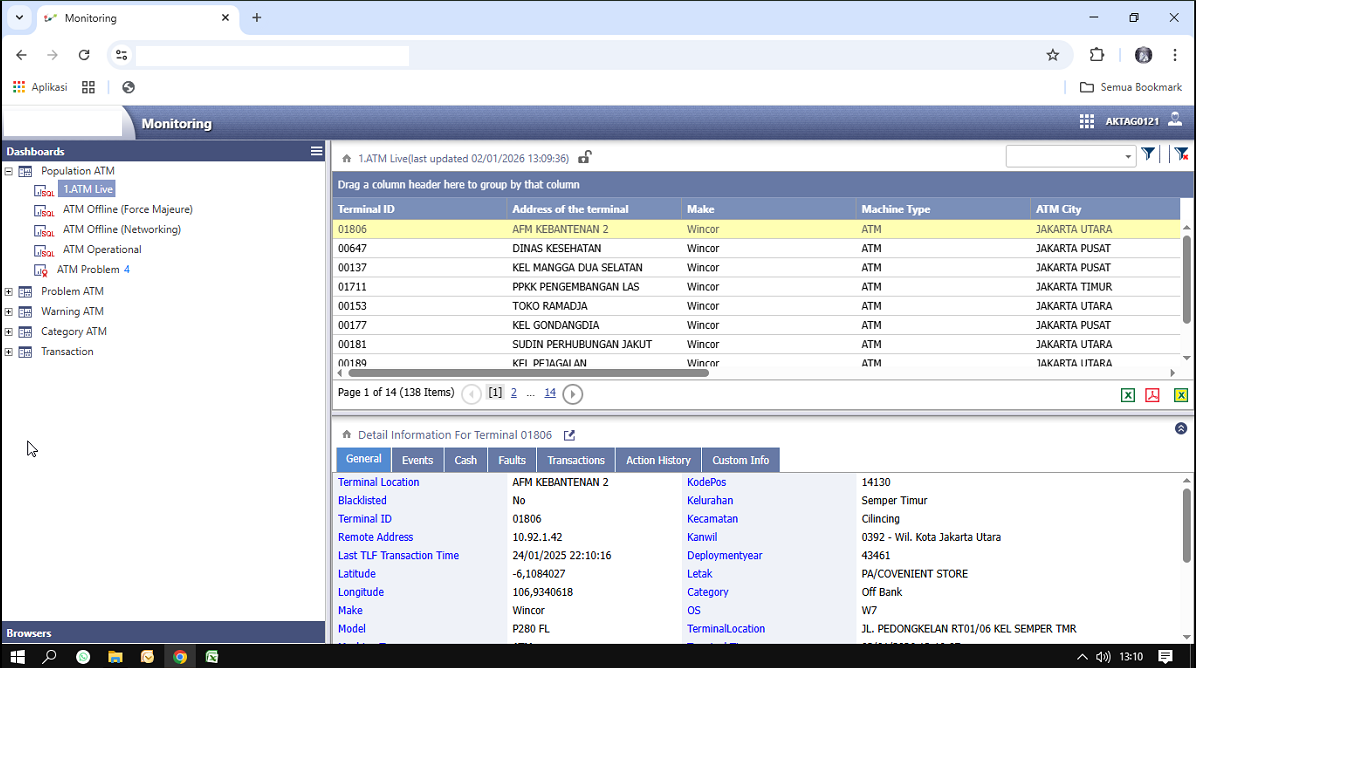Click the filter funnel icon
The image size is (1366, 768).
1148,154
